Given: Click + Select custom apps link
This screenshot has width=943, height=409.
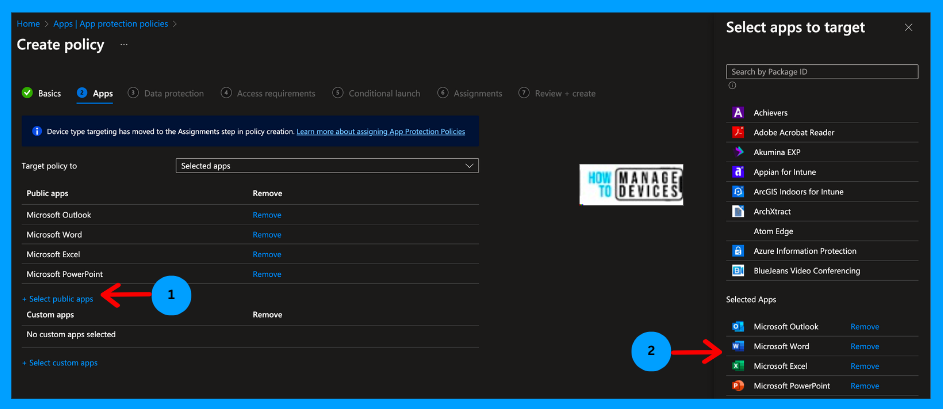Looking at the screenshot, I should (60, 363).
